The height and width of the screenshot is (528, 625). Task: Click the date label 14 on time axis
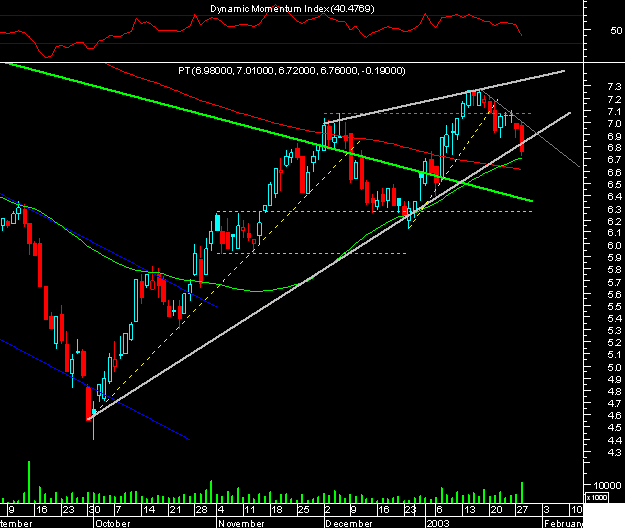[149, 510]
